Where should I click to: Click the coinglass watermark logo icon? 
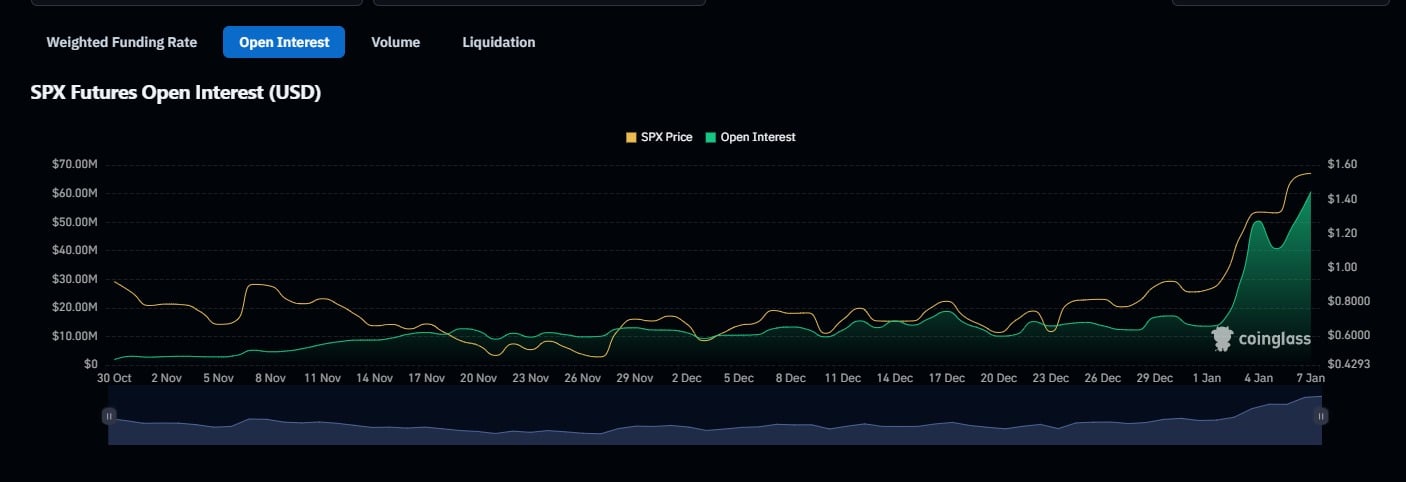coord(1222,339)
